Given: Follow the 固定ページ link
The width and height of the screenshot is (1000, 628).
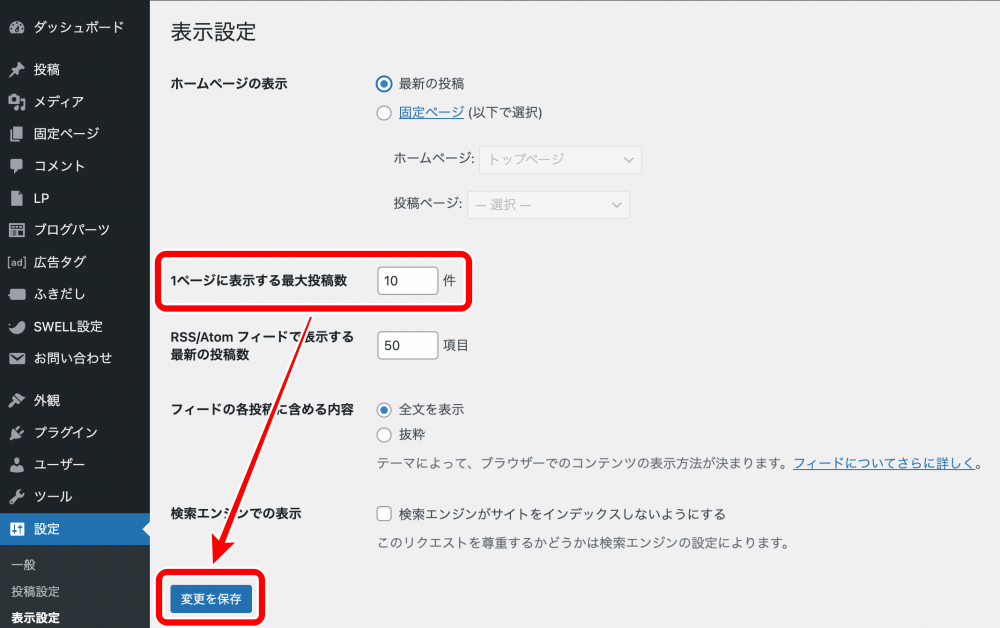Looking at the screenshot, I should [431, 112].
